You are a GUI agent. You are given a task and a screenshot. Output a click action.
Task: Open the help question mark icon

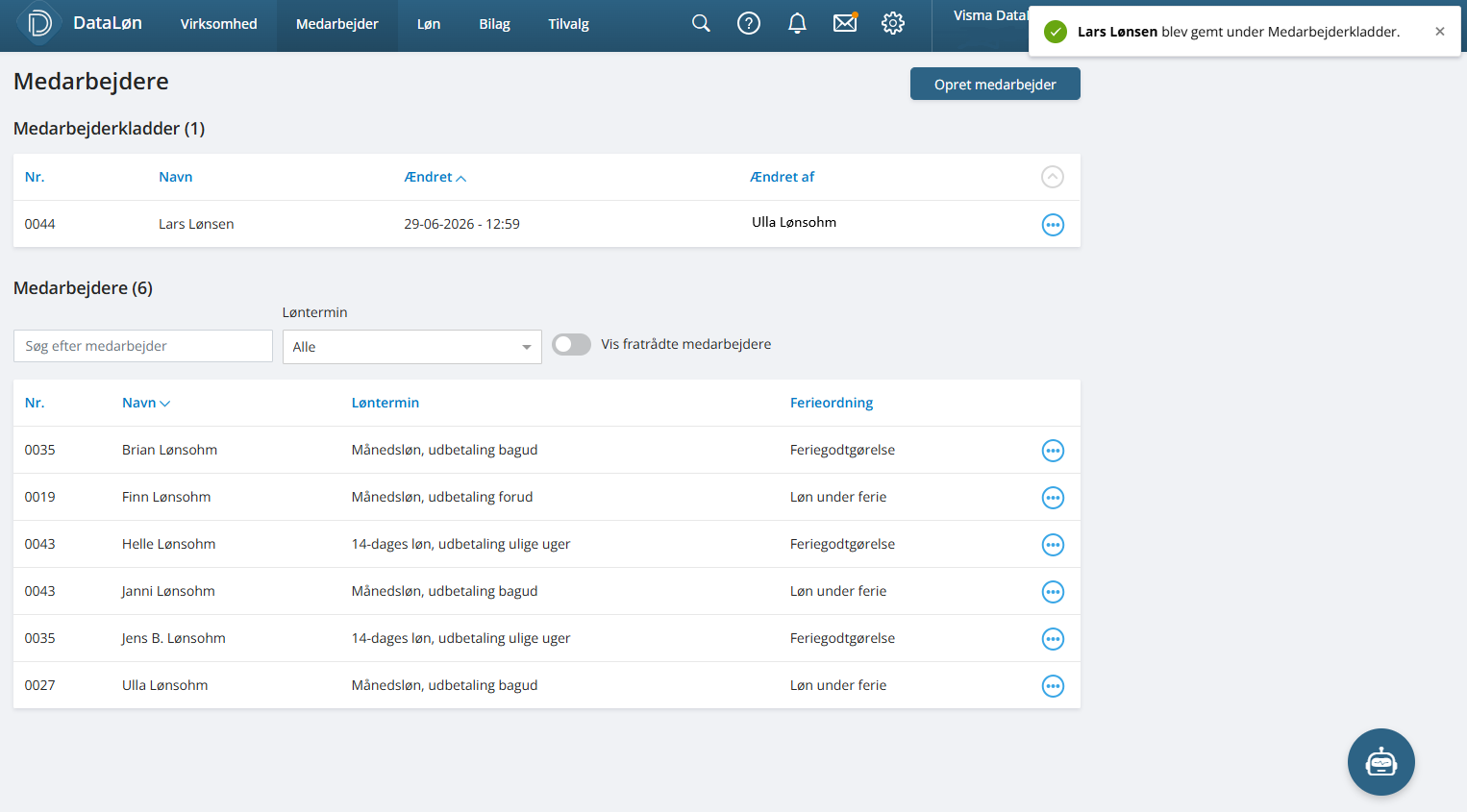[749, 24]
